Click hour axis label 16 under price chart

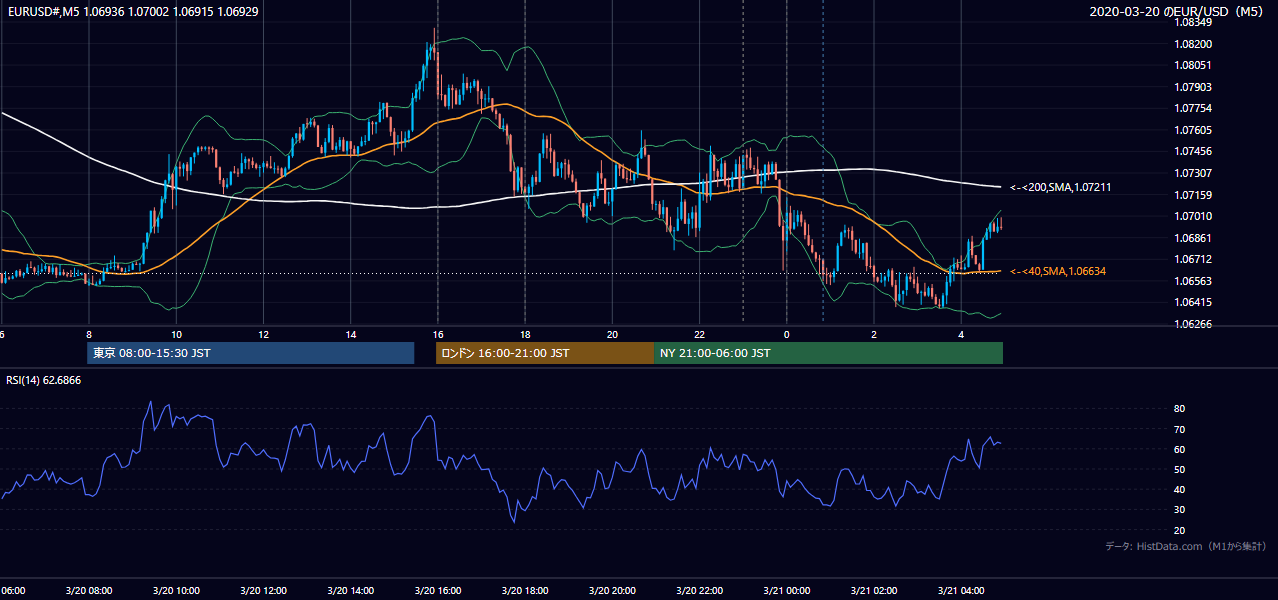(438, 334)
